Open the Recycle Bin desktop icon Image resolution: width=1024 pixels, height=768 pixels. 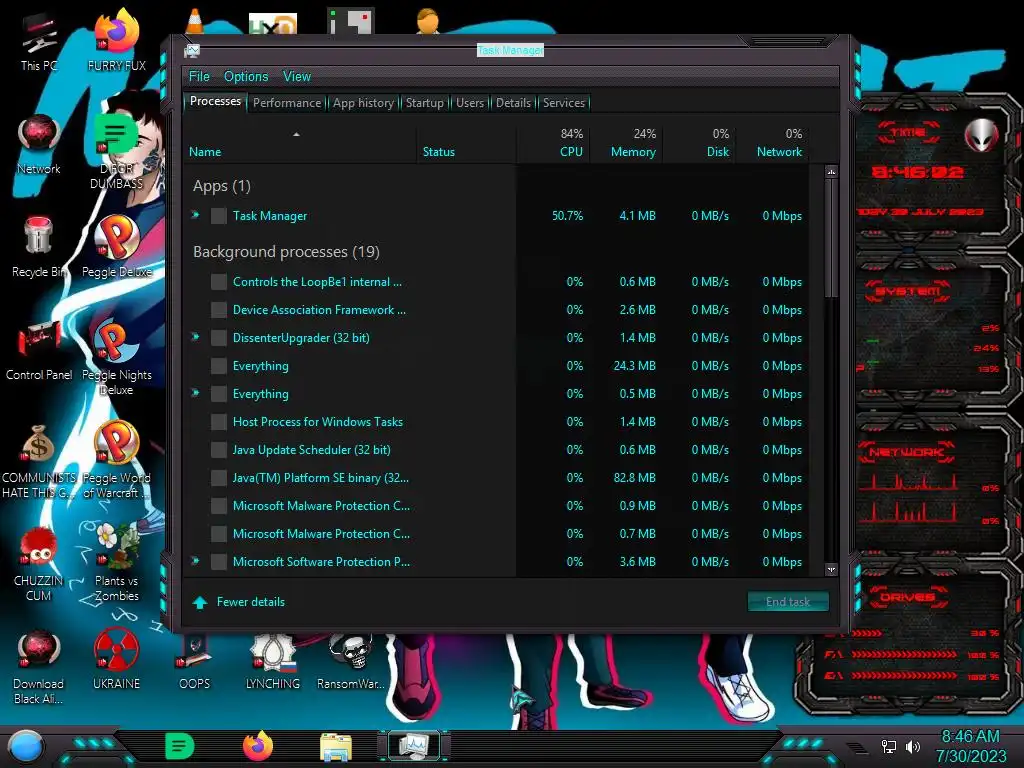[x=39, y=247]
